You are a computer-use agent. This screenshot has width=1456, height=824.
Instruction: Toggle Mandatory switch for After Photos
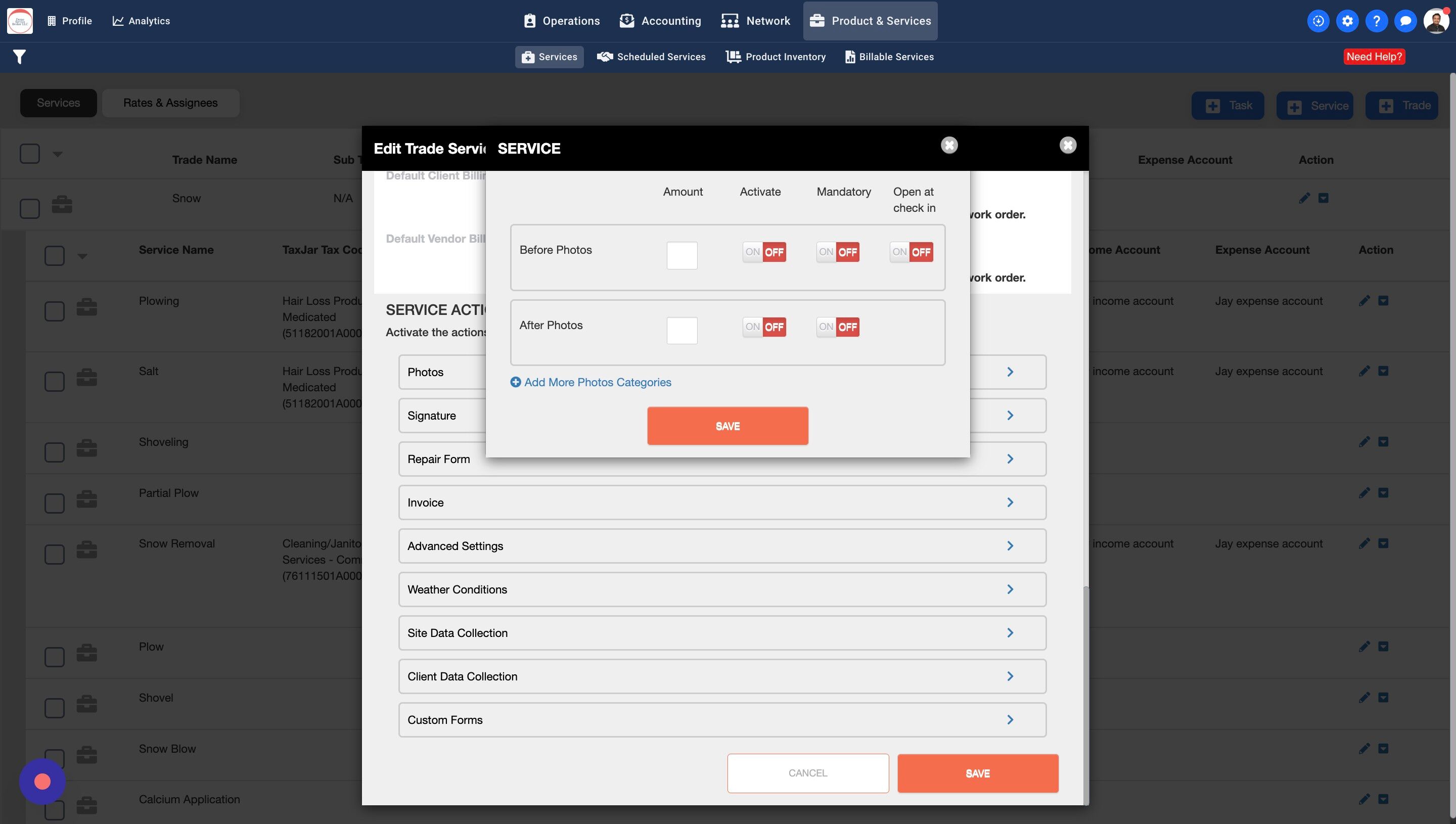838,327
